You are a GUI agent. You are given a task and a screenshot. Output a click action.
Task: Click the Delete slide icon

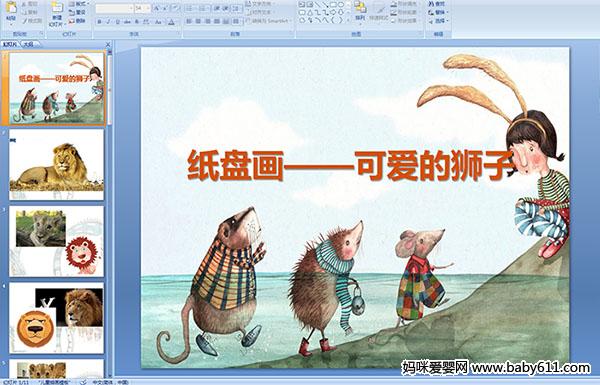(77, 21)
